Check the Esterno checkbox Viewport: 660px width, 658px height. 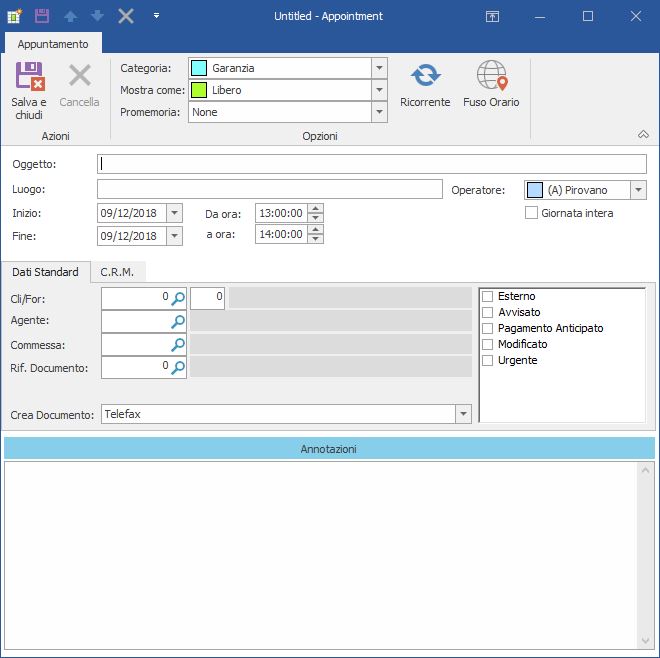coord(487,296)
